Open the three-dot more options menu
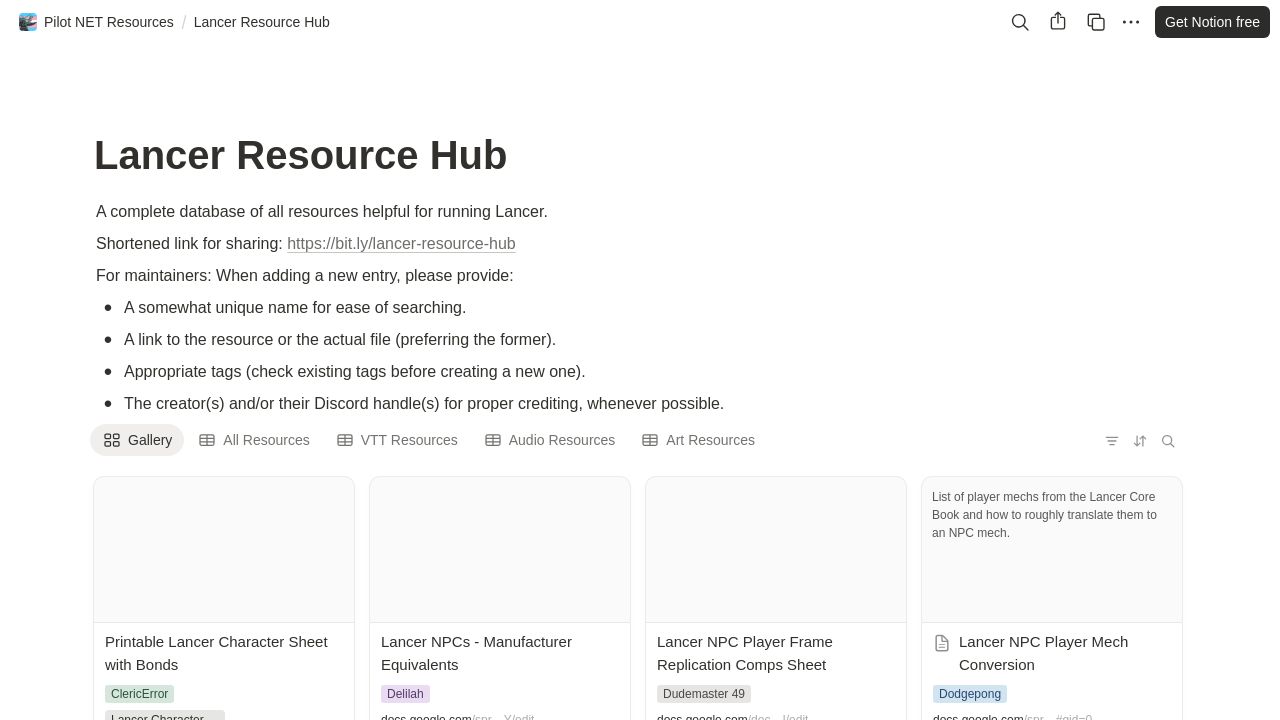 1130,22
